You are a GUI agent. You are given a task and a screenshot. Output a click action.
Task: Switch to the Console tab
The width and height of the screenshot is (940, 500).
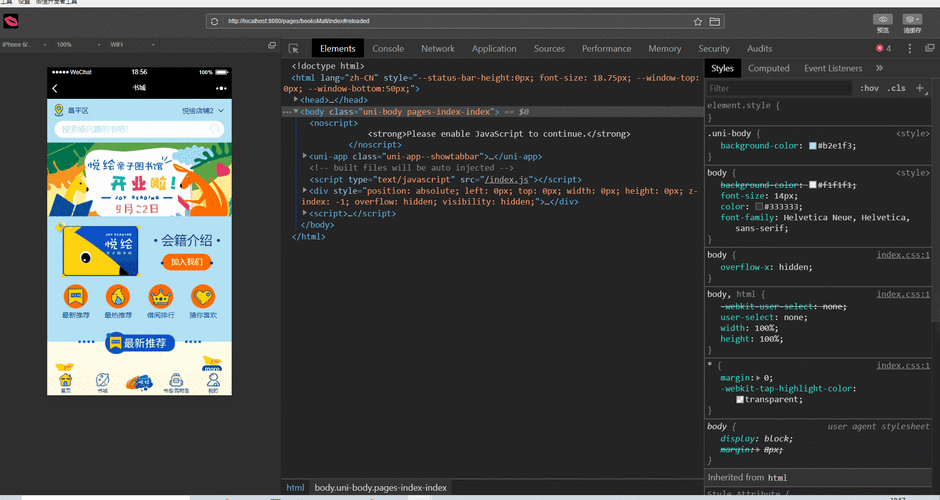pyautogui.click(x=388, y=48)
